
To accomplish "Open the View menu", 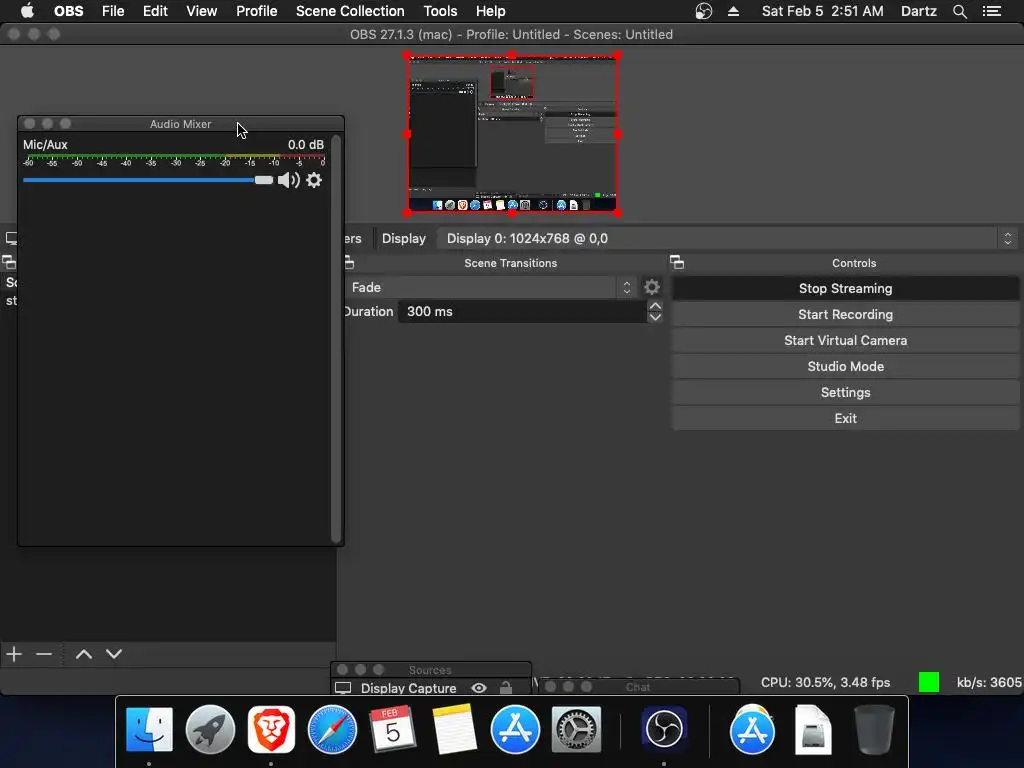I will (201, 11).
